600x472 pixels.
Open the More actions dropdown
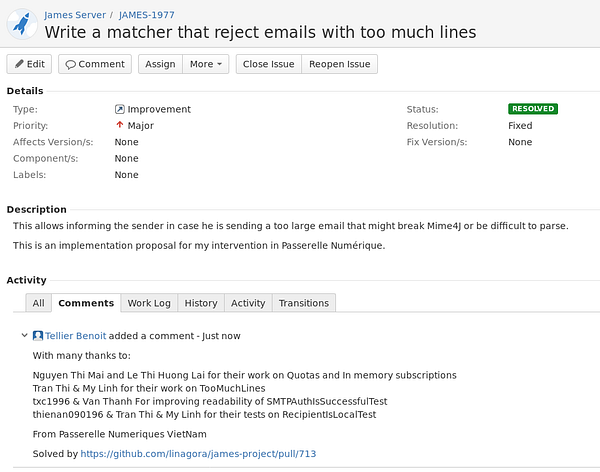[207, 64]
